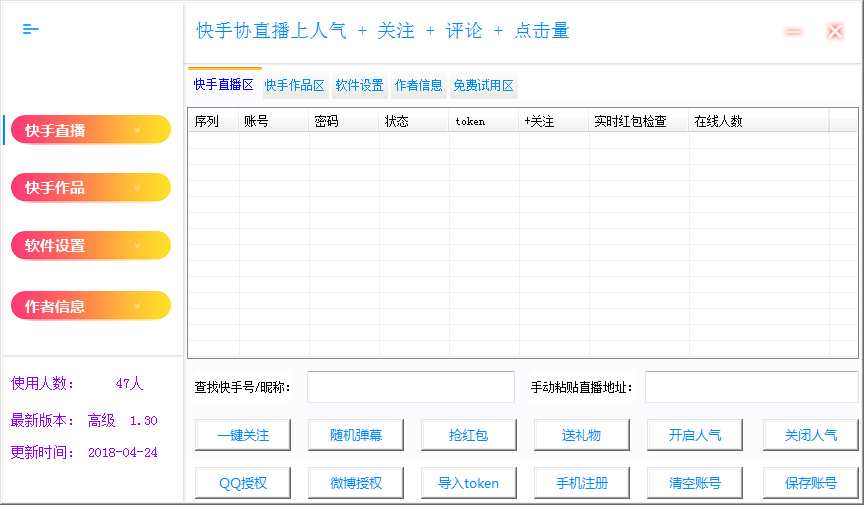Click the 密码 column header
This screenshot has width=864, height=505.
click(344, 121)
